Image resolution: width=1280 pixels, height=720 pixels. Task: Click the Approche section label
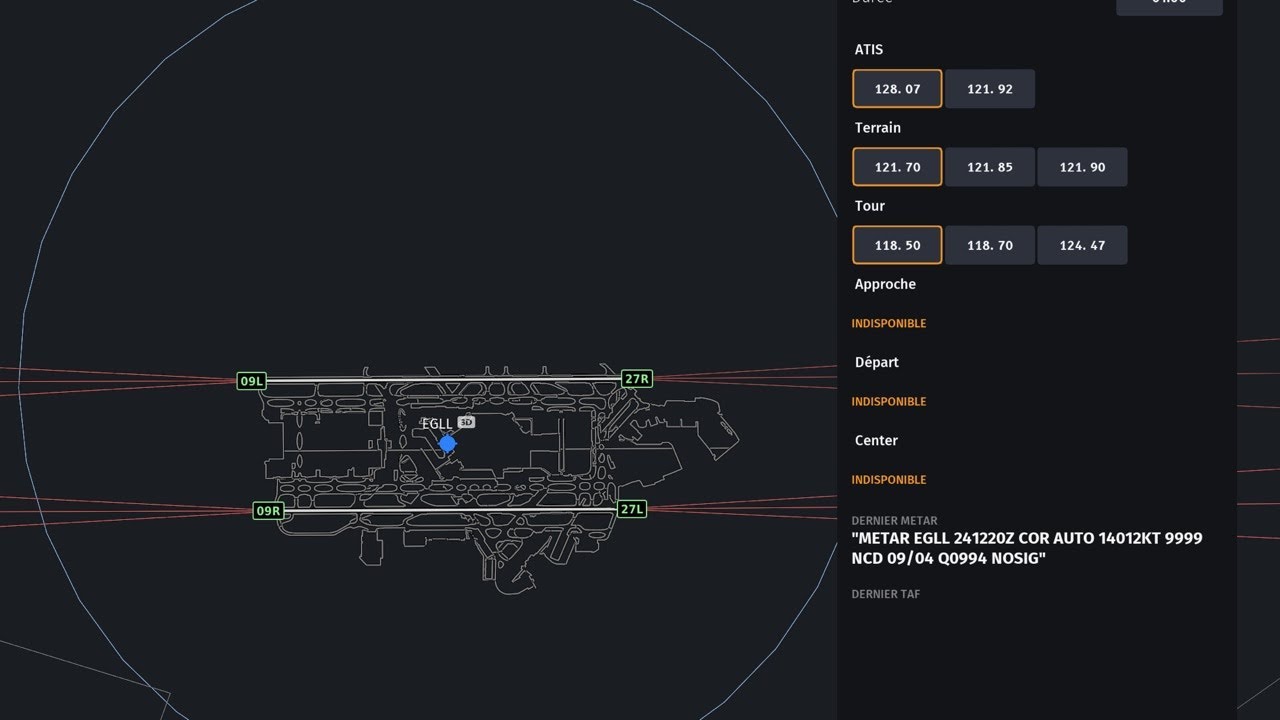(x=885, y=284)
